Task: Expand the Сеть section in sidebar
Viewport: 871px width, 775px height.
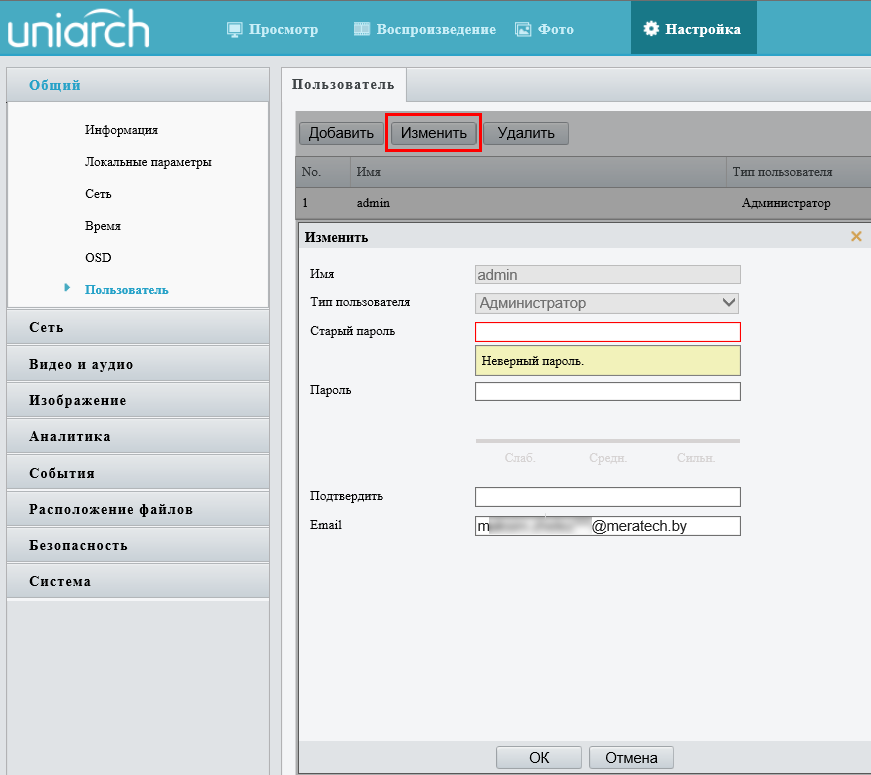Action: click(x=137, y=328)
